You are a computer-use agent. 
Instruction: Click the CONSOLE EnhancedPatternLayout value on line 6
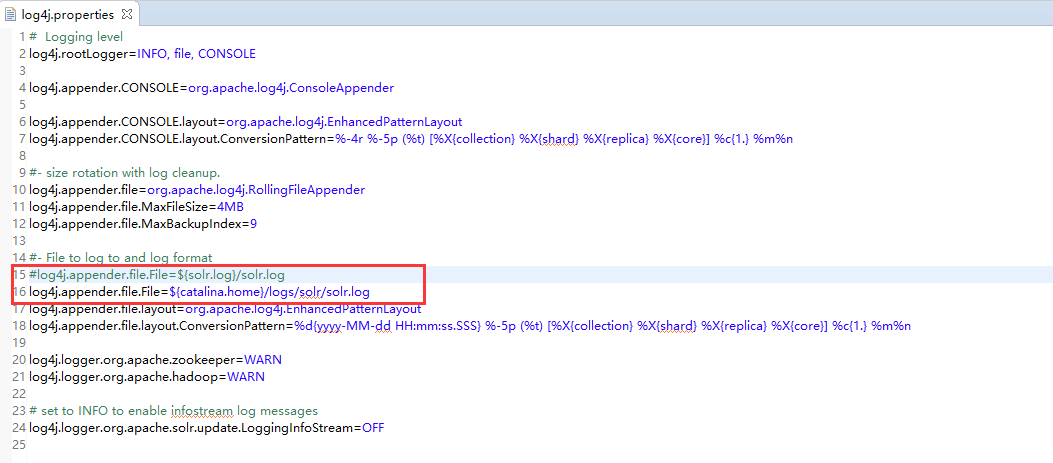(x=344, y=121)
